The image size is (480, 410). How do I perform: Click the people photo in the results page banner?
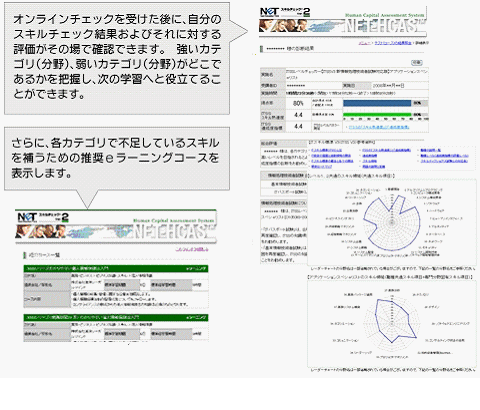click(x=284, y=26)
